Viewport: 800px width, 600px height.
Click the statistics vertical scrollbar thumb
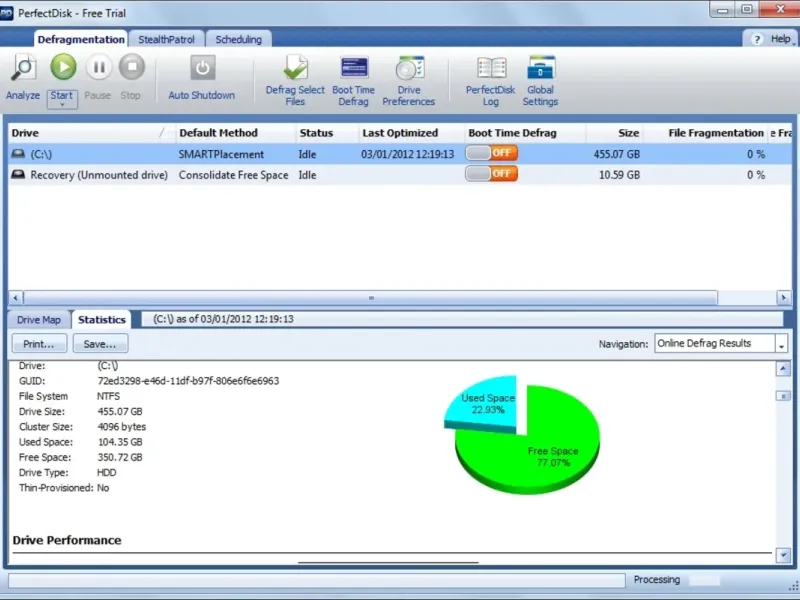pos(783,396)
